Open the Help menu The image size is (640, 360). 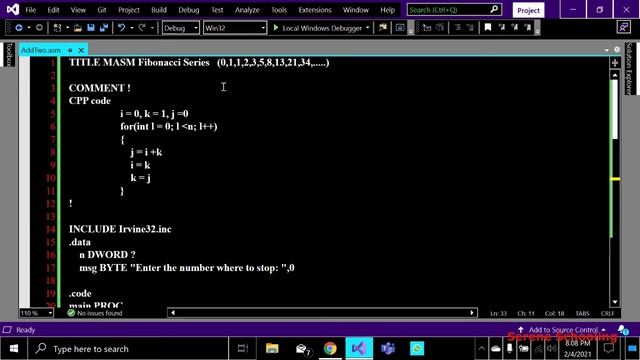pyautogui.click(x=387, y=10)
